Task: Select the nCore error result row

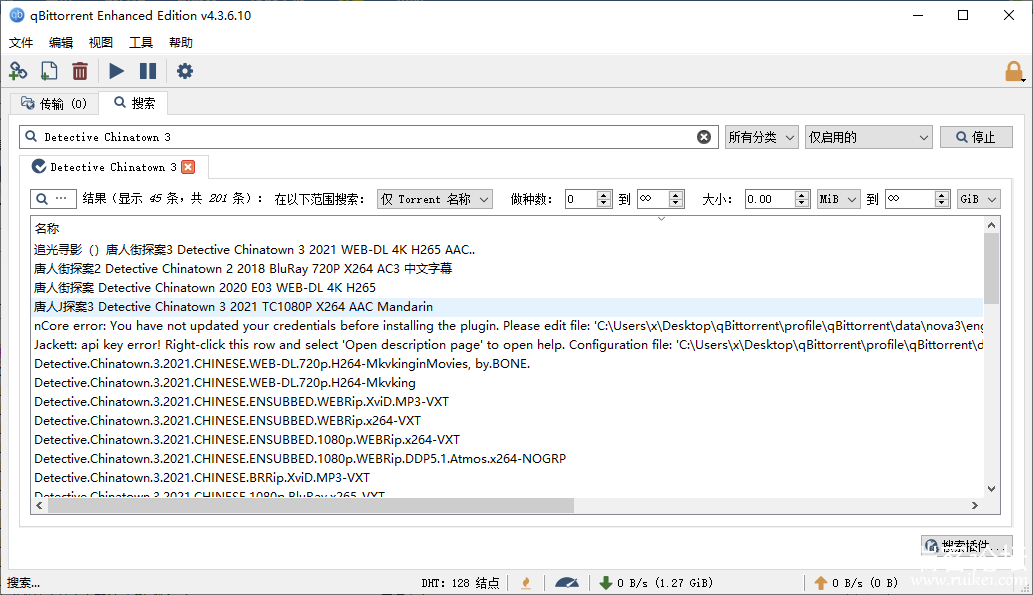Action: [x=507, y=326]
